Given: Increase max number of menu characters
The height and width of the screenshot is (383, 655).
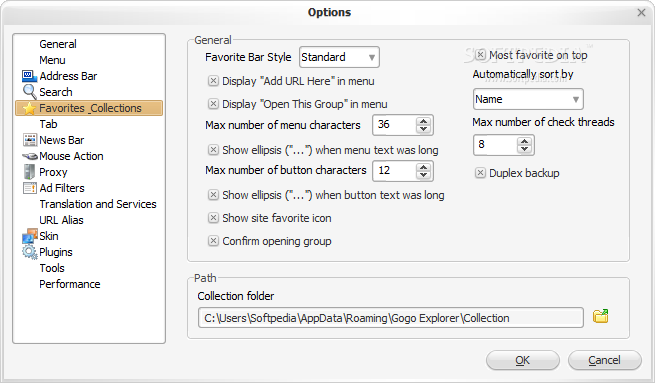Looking at the screenshot, I should click(x=424, y=122).
